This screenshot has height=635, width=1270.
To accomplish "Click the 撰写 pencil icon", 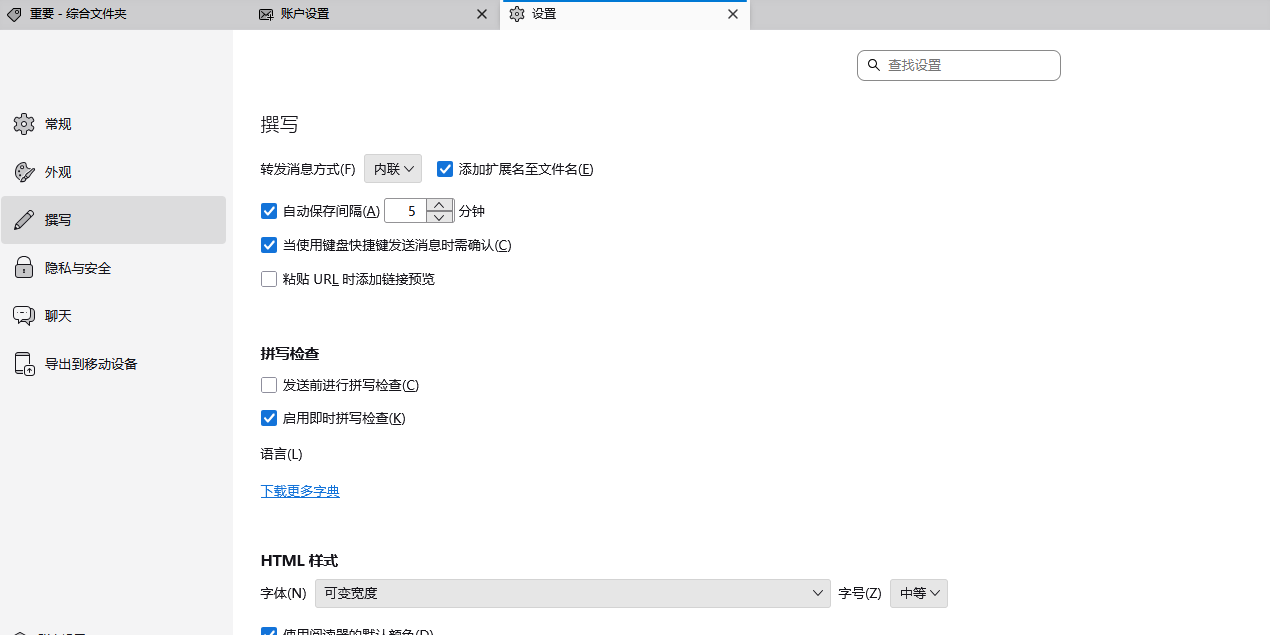I will coord(24,220).
